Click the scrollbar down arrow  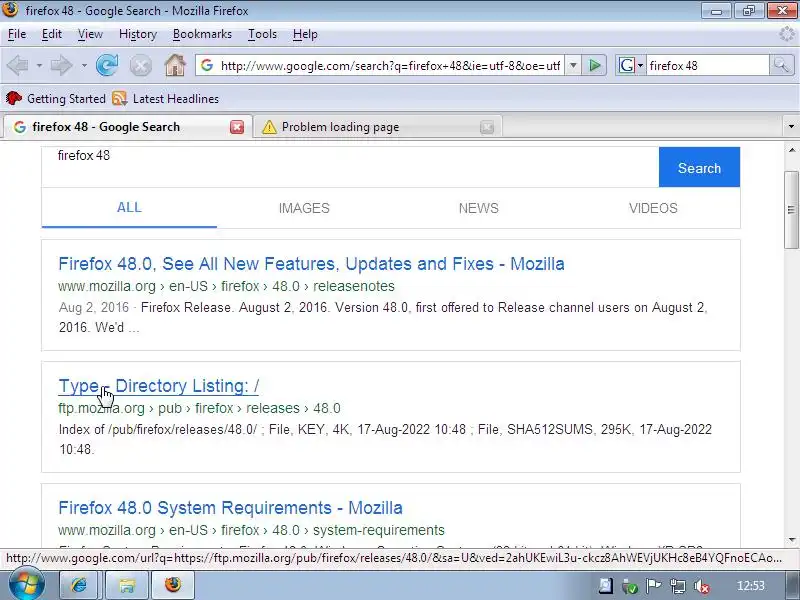click(791, 540)
